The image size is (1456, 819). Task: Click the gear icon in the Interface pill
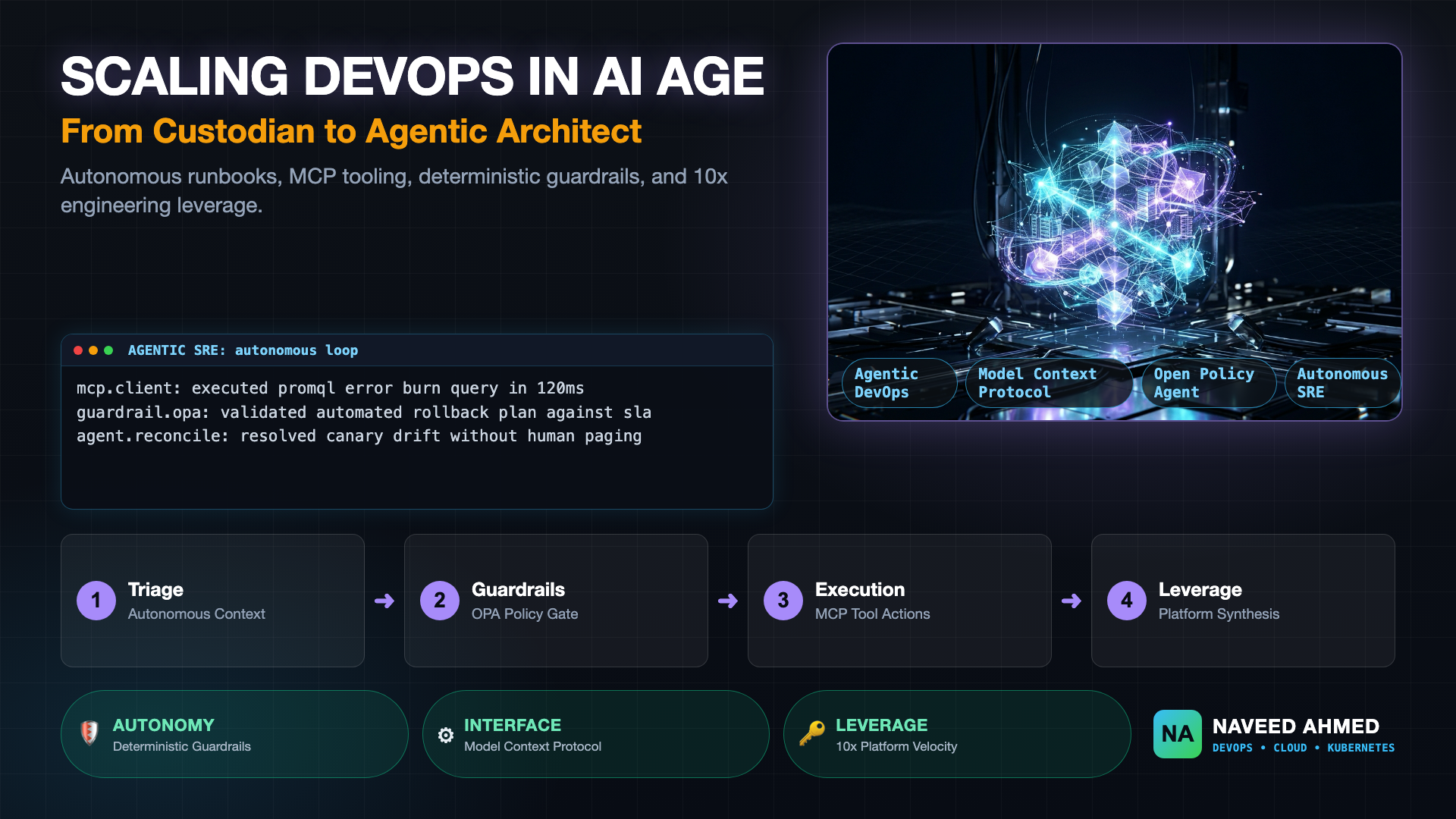(446, 735)
